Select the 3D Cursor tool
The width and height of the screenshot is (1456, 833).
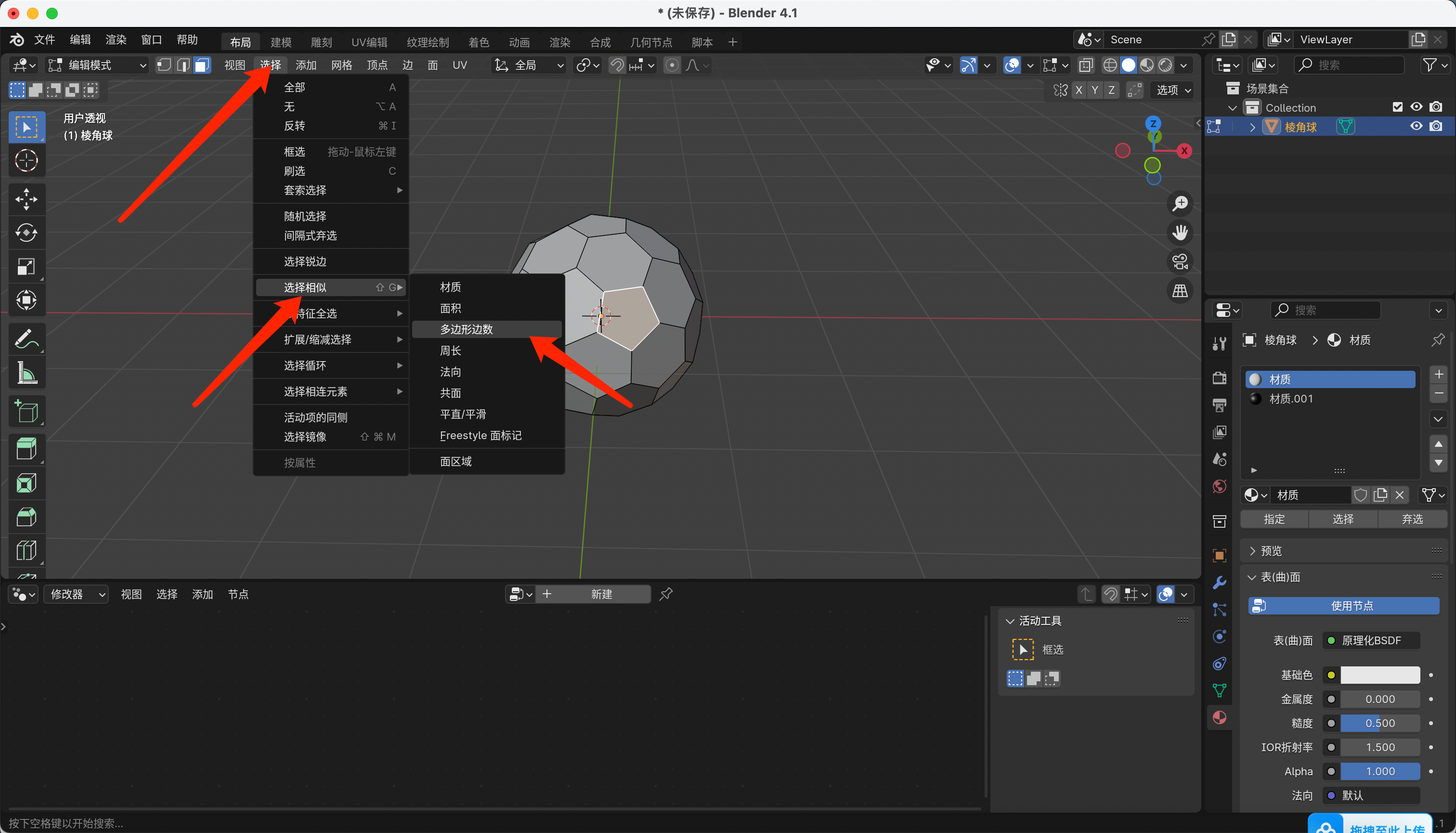tap(26, 160)
